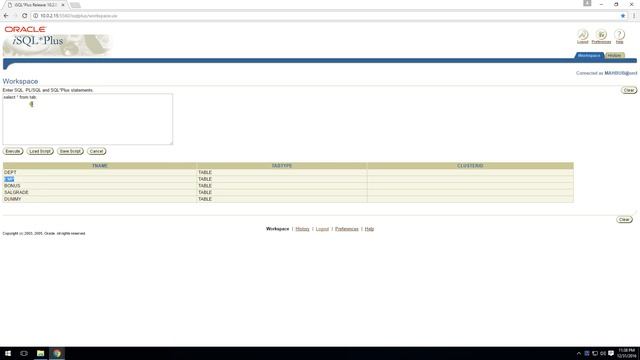Click the Oracle iSQL*Plus logo

(57, 40)
